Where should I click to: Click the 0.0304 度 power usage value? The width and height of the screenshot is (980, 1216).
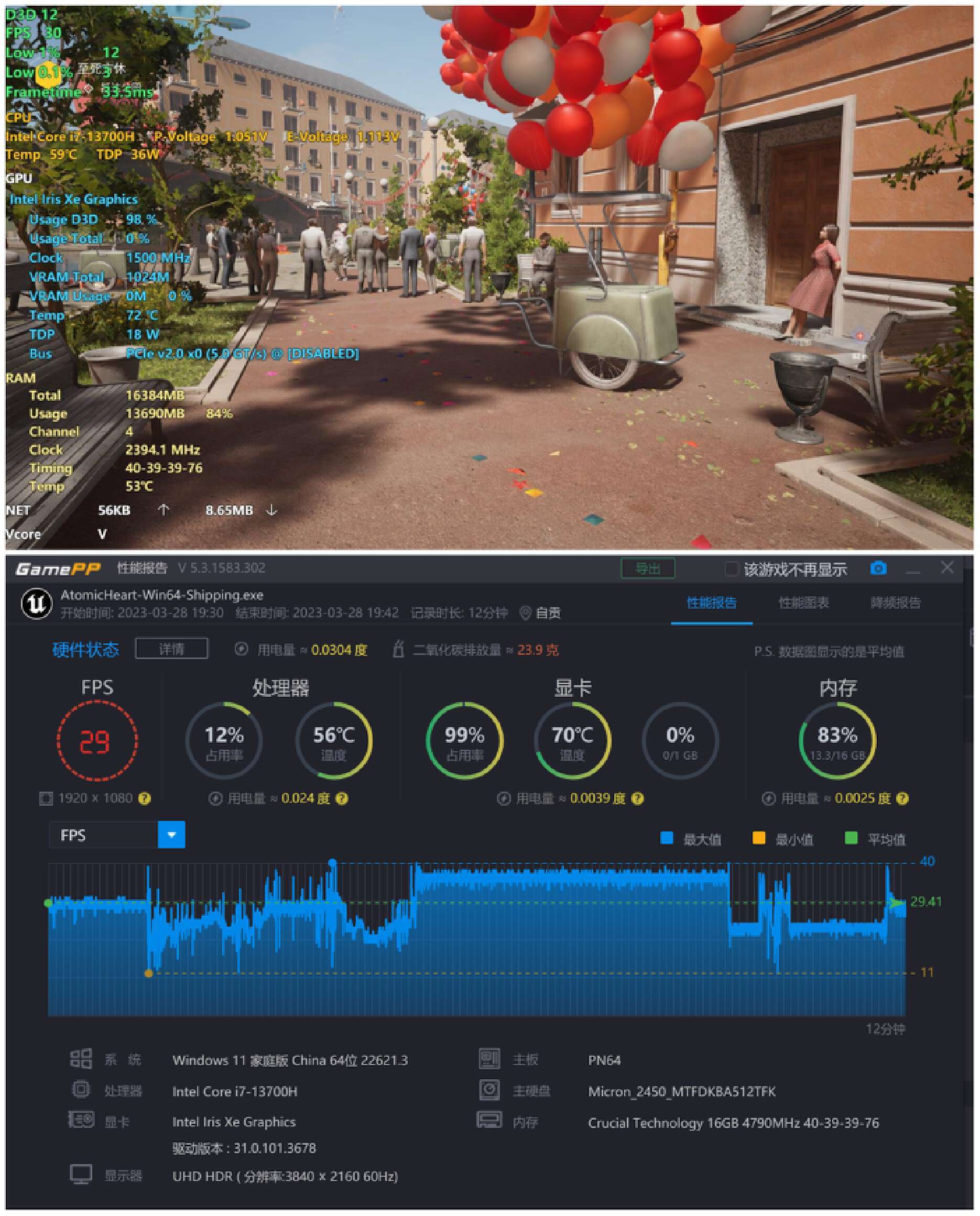tap(339, 650)
